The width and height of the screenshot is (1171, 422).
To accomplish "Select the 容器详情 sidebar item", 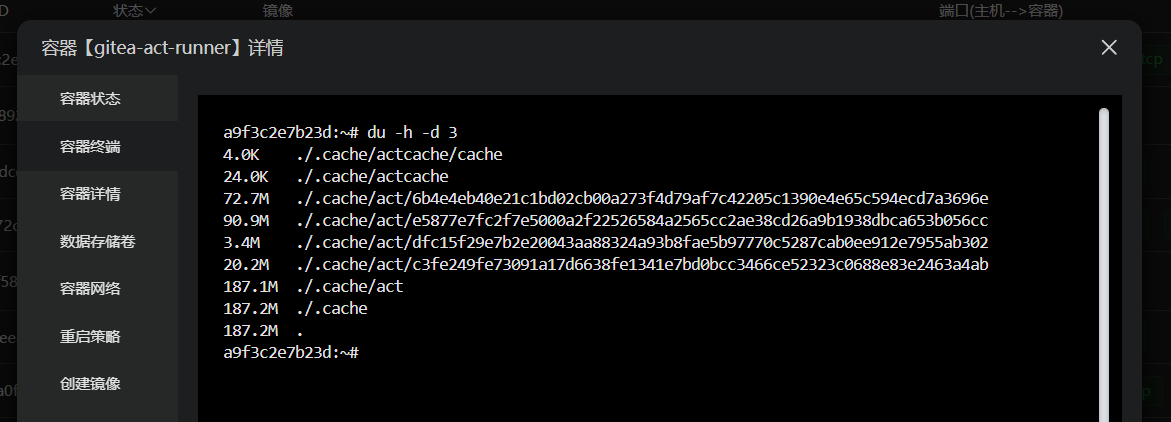I will 90,194.
